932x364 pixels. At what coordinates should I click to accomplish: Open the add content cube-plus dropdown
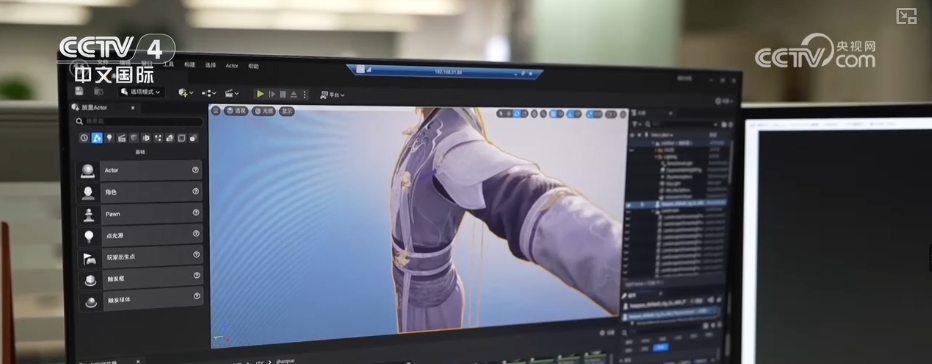pos(185,93)
